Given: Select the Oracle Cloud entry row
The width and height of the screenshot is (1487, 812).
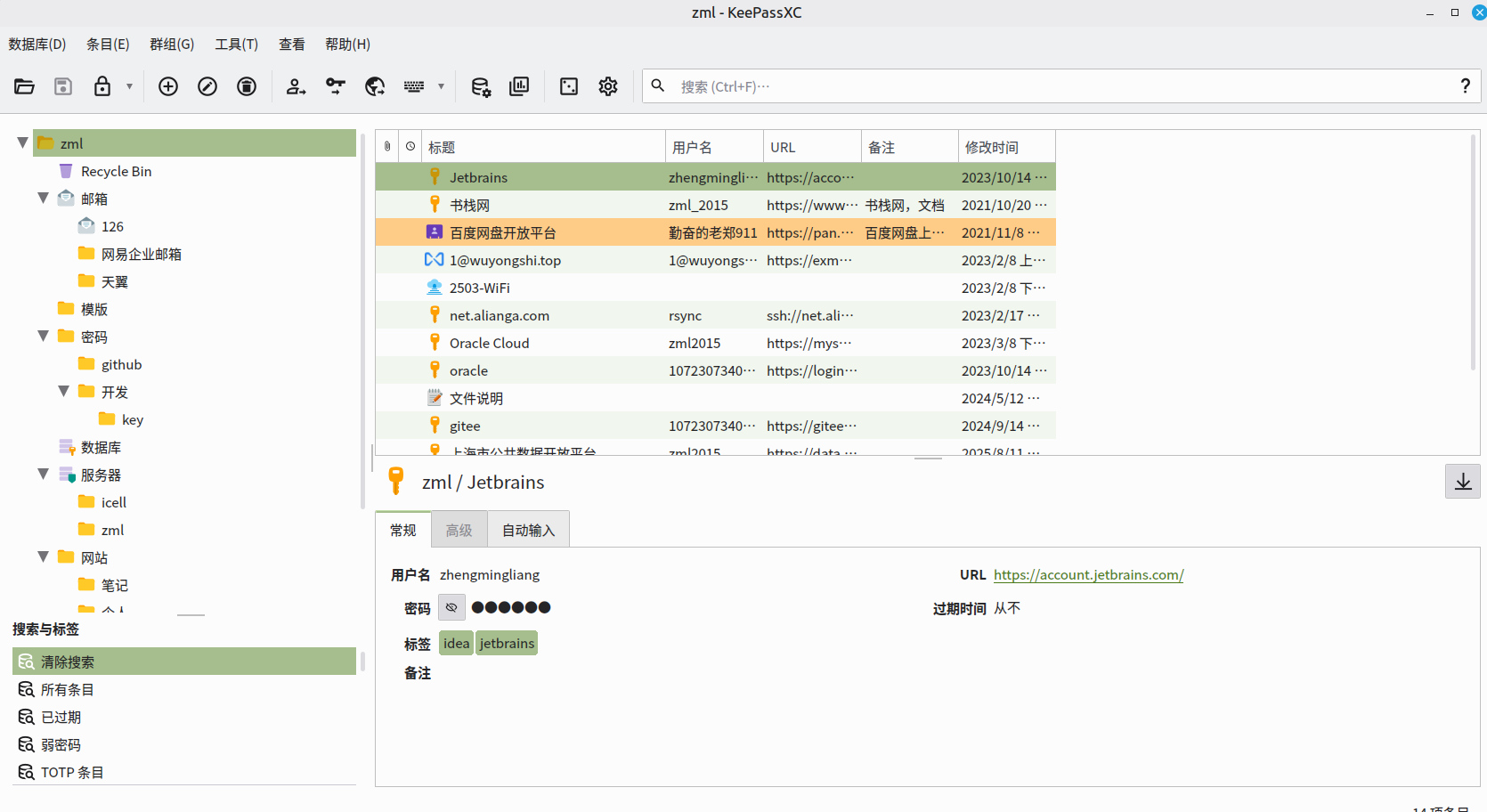Looking at the screenshot, I should [x=489, y=344].
